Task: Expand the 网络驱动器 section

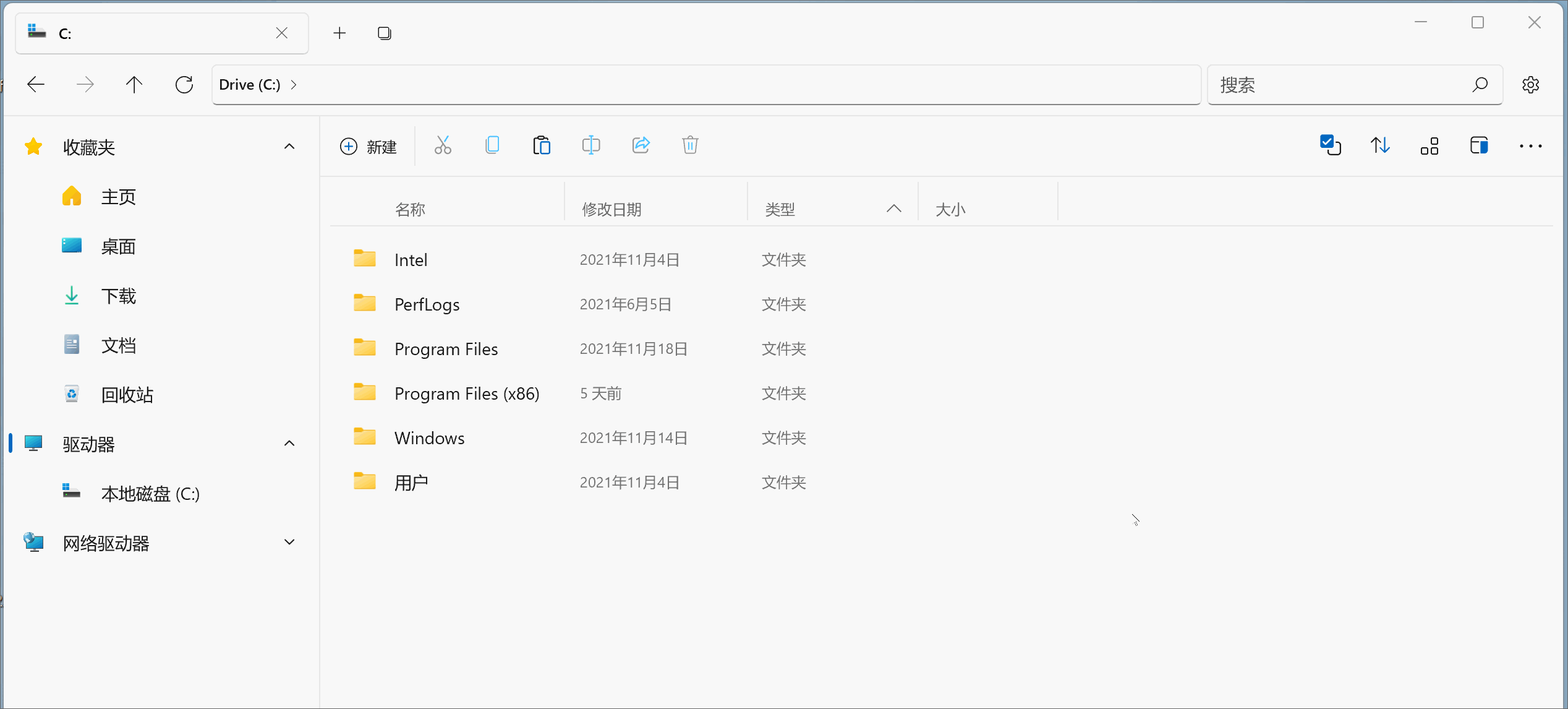Action: [x=289, y=543]
